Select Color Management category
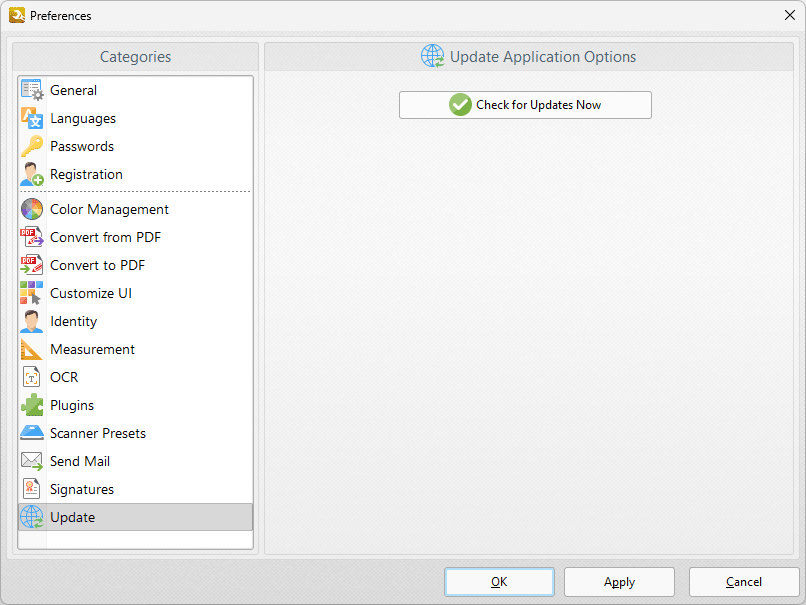 tap(136, 209)
